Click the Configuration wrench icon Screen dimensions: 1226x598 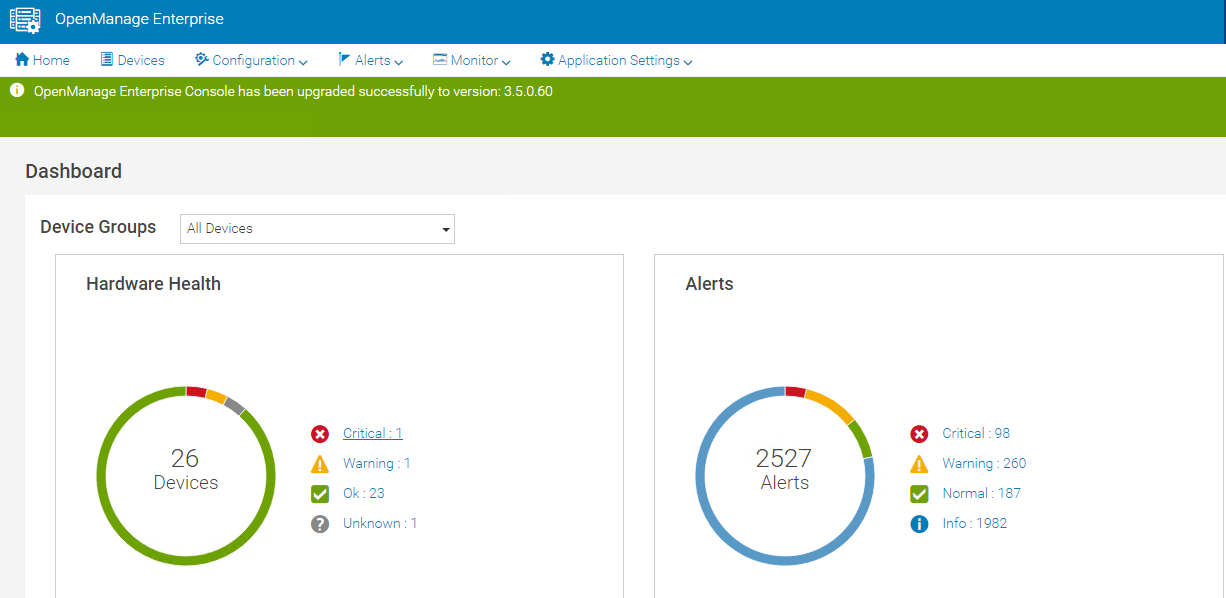pos(201,60)
